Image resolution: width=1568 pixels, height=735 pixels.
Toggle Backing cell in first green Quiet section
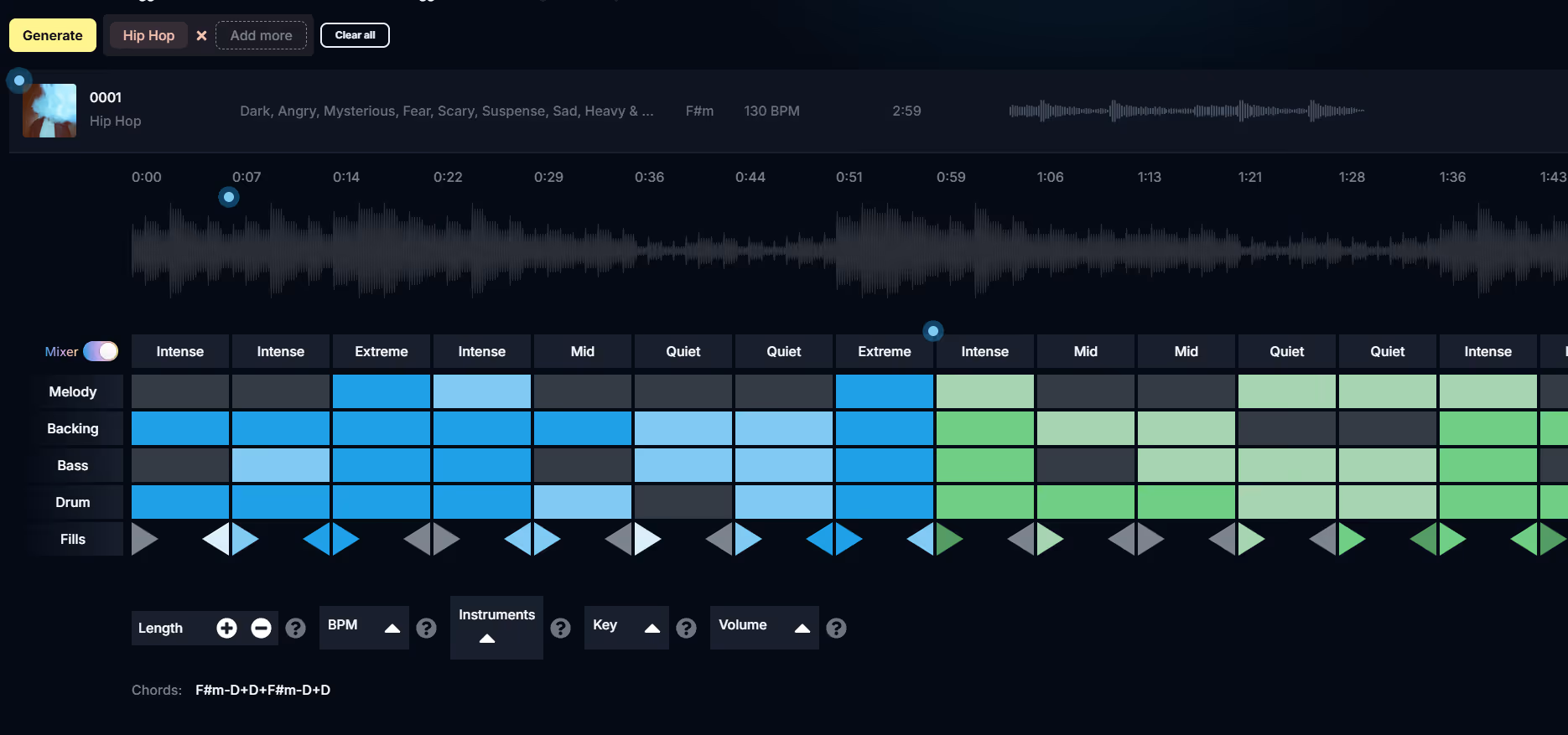coord(1287,428)
